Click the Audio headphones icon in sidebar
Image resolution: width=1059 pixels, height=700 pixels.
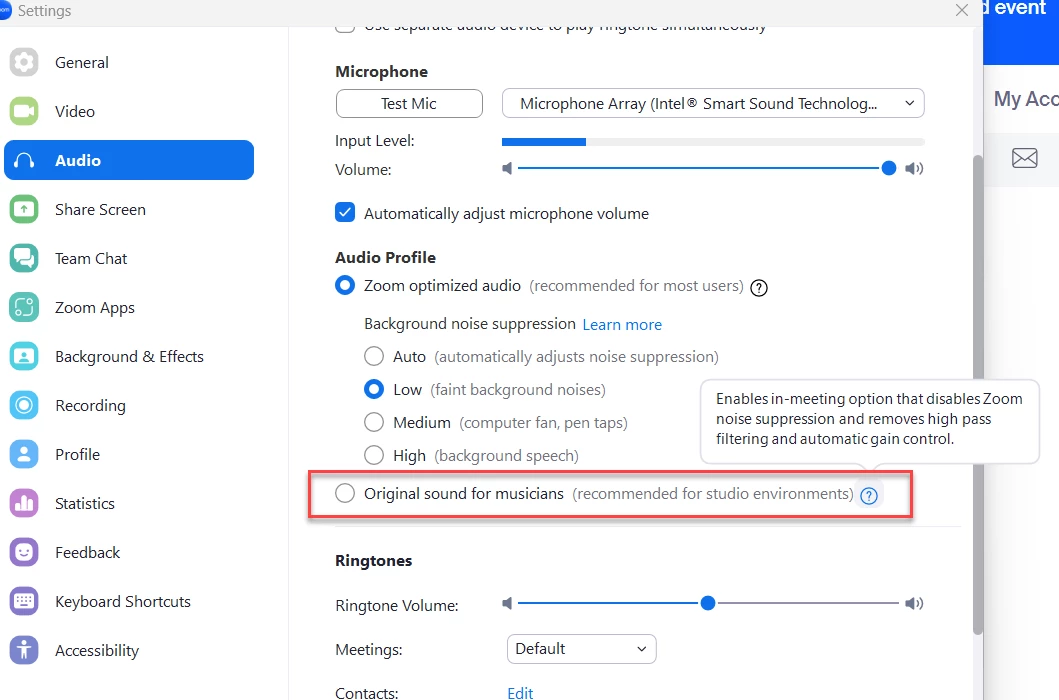click(24, 161)
